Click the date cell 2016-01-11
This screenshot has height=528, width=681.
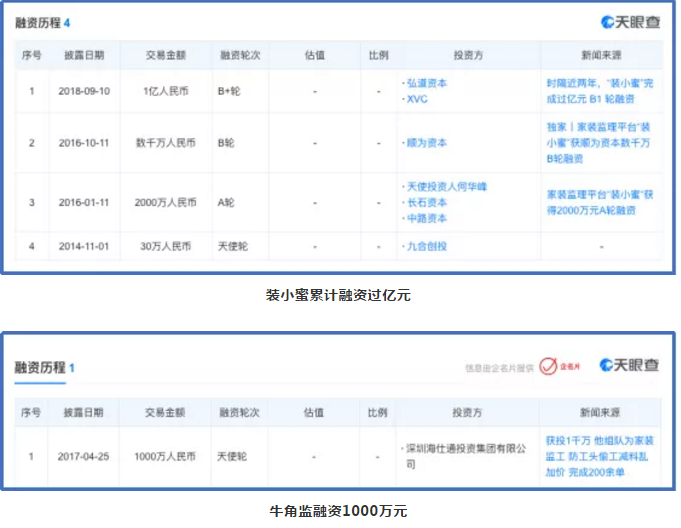pyautogui.click(x=84, y=202)
